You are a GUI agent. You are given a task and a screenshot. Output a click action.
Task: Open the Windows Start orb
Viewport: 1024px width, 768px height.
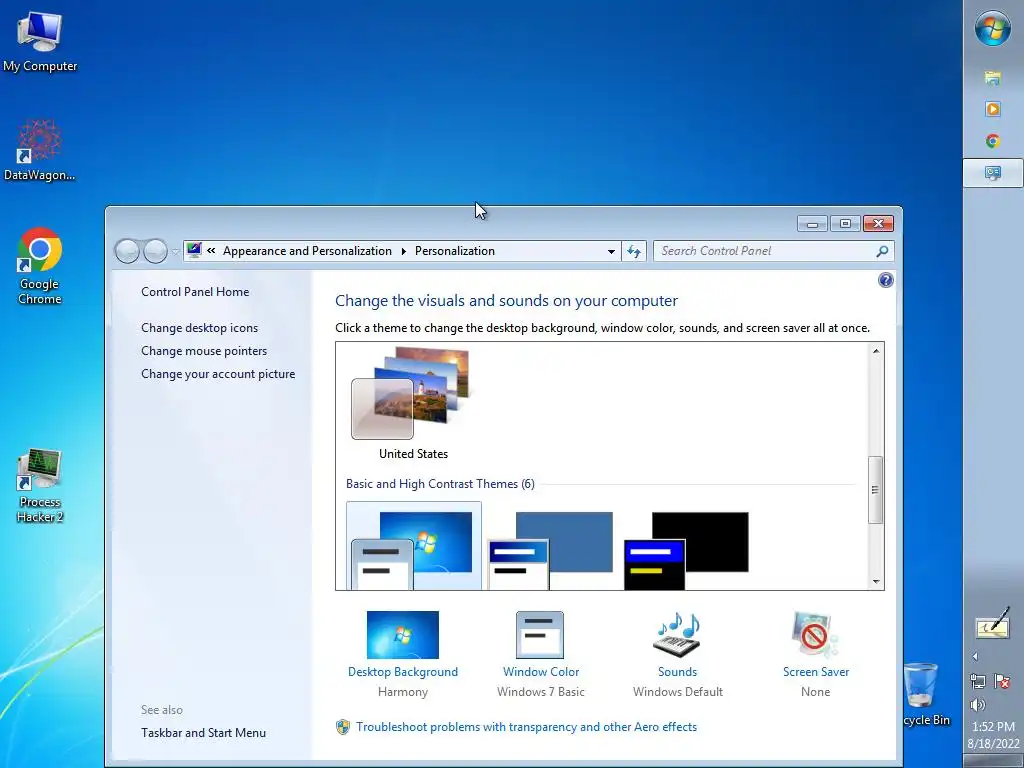click(x=993, y=29)
